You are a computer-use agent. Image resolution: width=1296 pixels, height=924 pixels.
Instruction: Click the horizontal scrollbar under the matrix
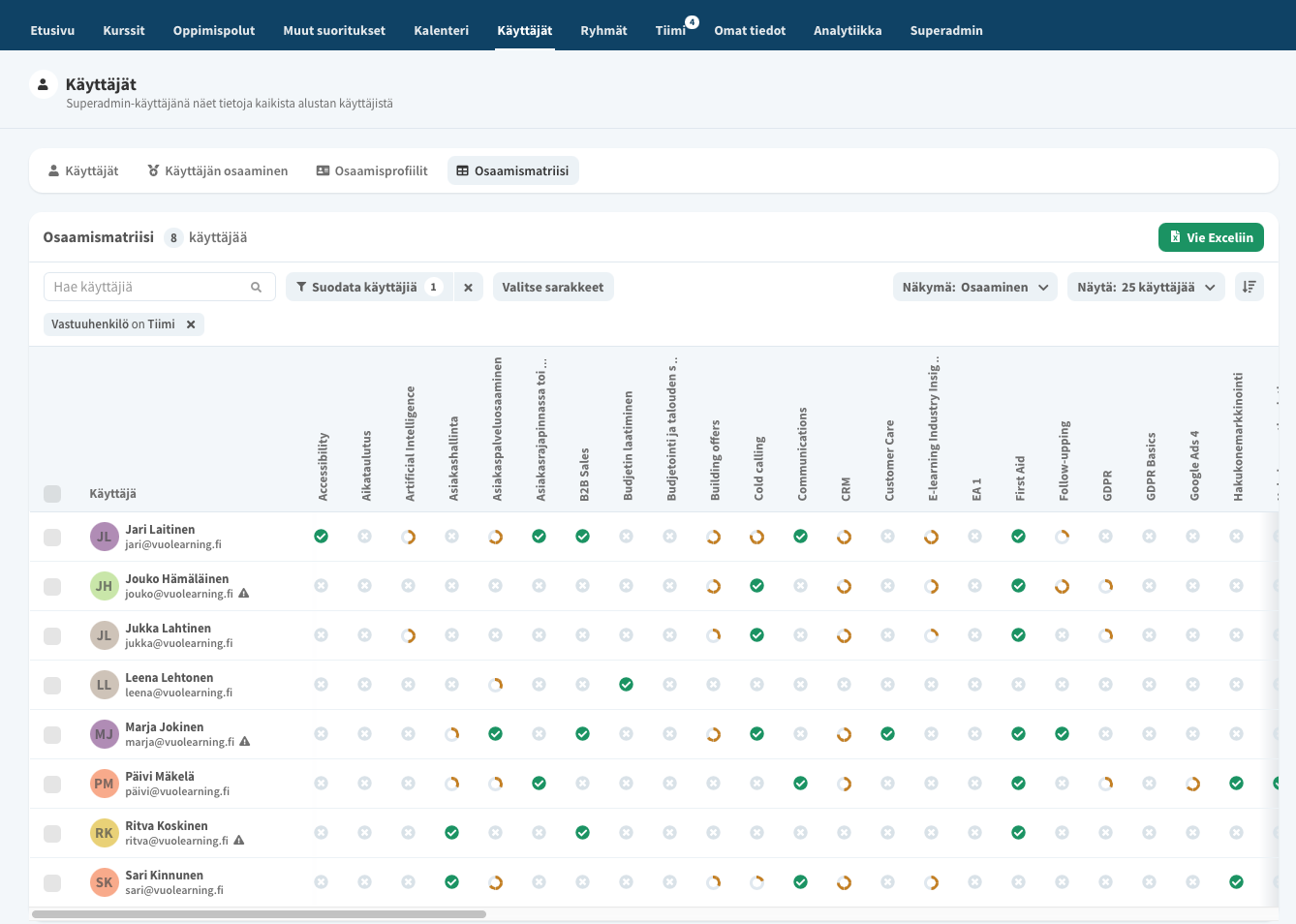point(259,914)
